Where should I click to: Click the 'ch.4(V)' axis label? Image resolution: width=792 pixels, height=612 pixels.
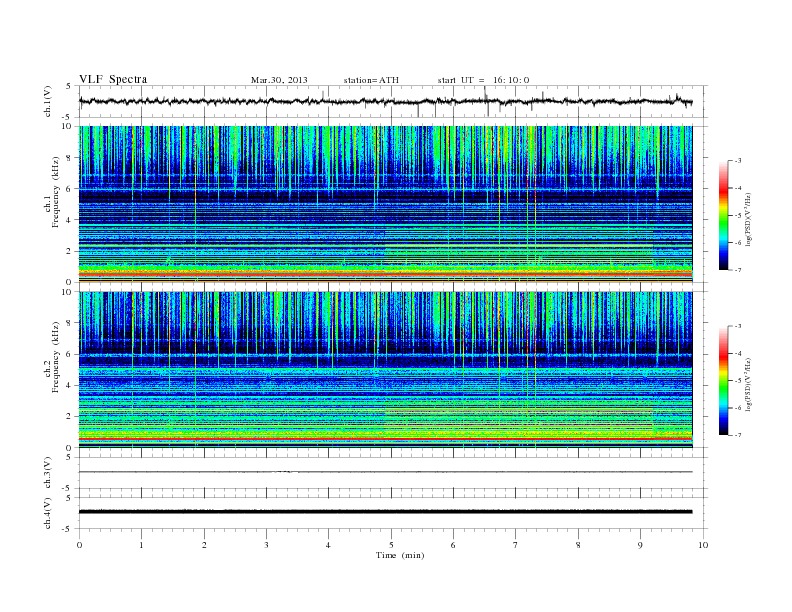(x=48, y=513)
